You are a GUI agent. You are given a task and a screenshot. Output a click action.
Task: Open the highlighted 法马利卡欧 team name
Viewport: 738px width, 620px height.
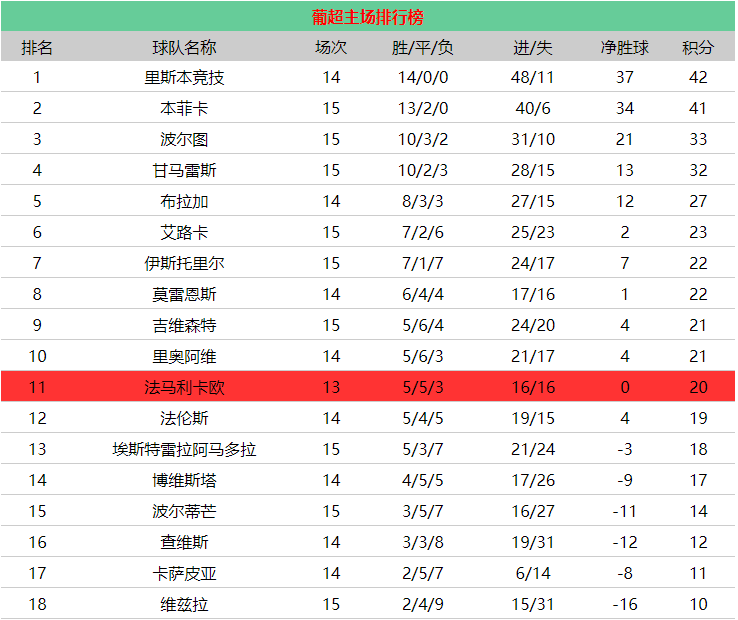184,388
